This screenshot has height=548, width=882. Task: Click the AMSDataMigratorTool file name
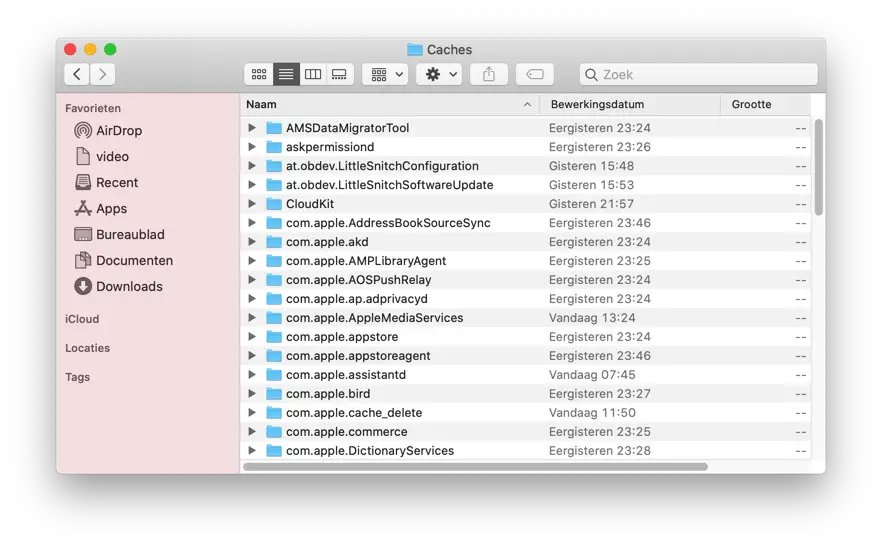pyautogui.click(x=348, y=128)
